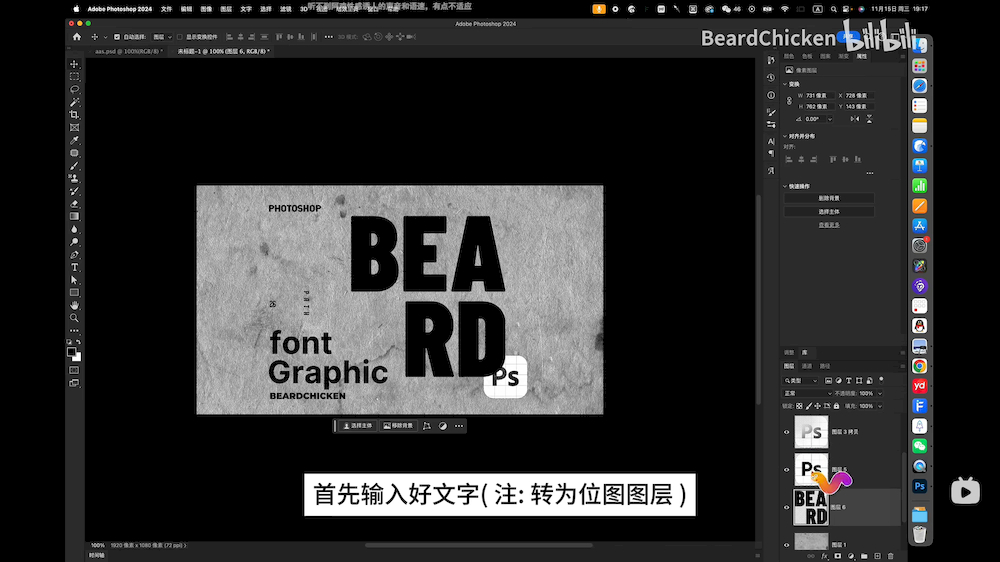1000x562 pixels.
Task: Open the rotation angle dropdown
Action: (x=830, y=119)
